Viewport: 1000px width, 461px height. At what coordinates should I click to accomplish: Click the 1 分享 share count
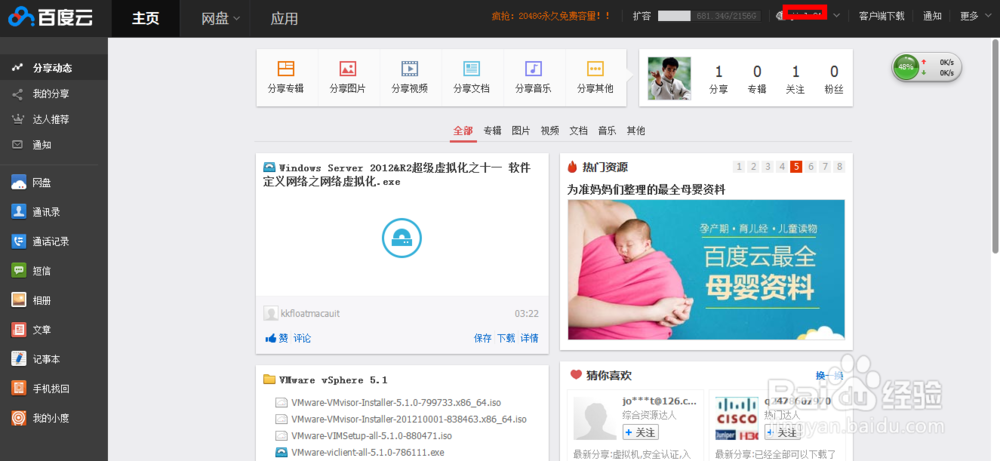[718, 79]
